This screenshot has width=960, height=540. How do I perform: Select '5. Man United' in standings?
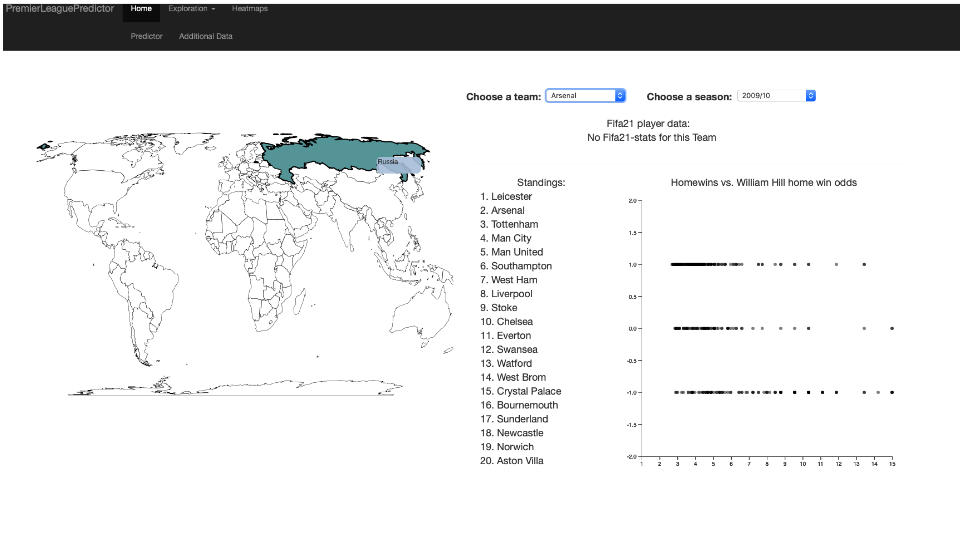click(511, 252)
